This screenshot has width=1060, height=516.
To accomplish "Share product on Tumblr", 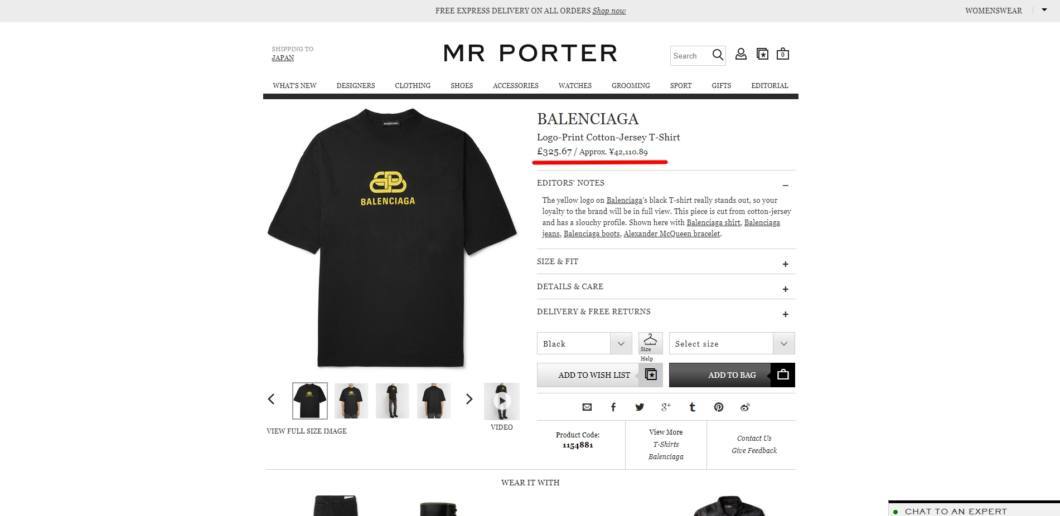I will coord(692,407).
